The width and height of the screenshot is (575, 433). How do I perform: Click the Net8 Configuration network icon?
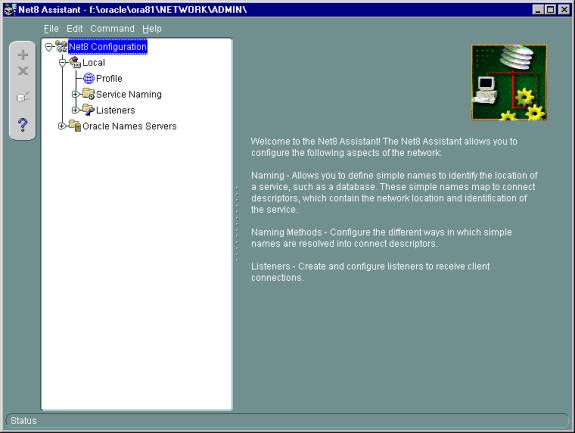point(61,46)
